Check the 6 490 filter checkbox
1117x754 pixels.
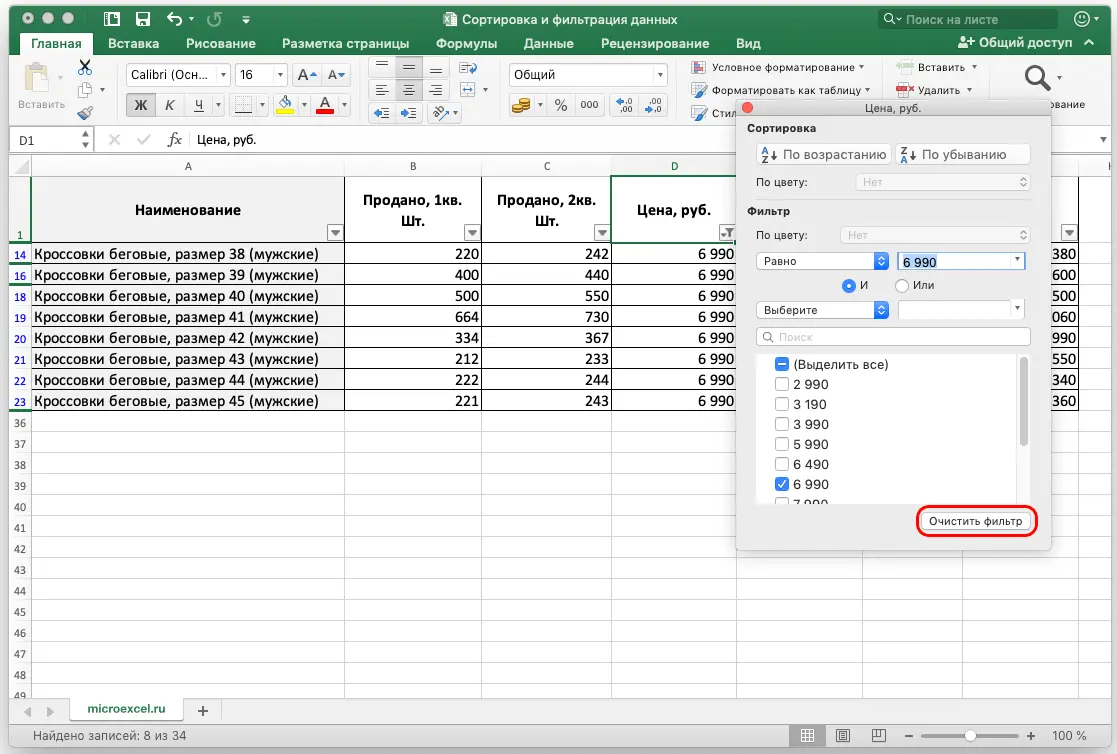(x=781, y=464)
